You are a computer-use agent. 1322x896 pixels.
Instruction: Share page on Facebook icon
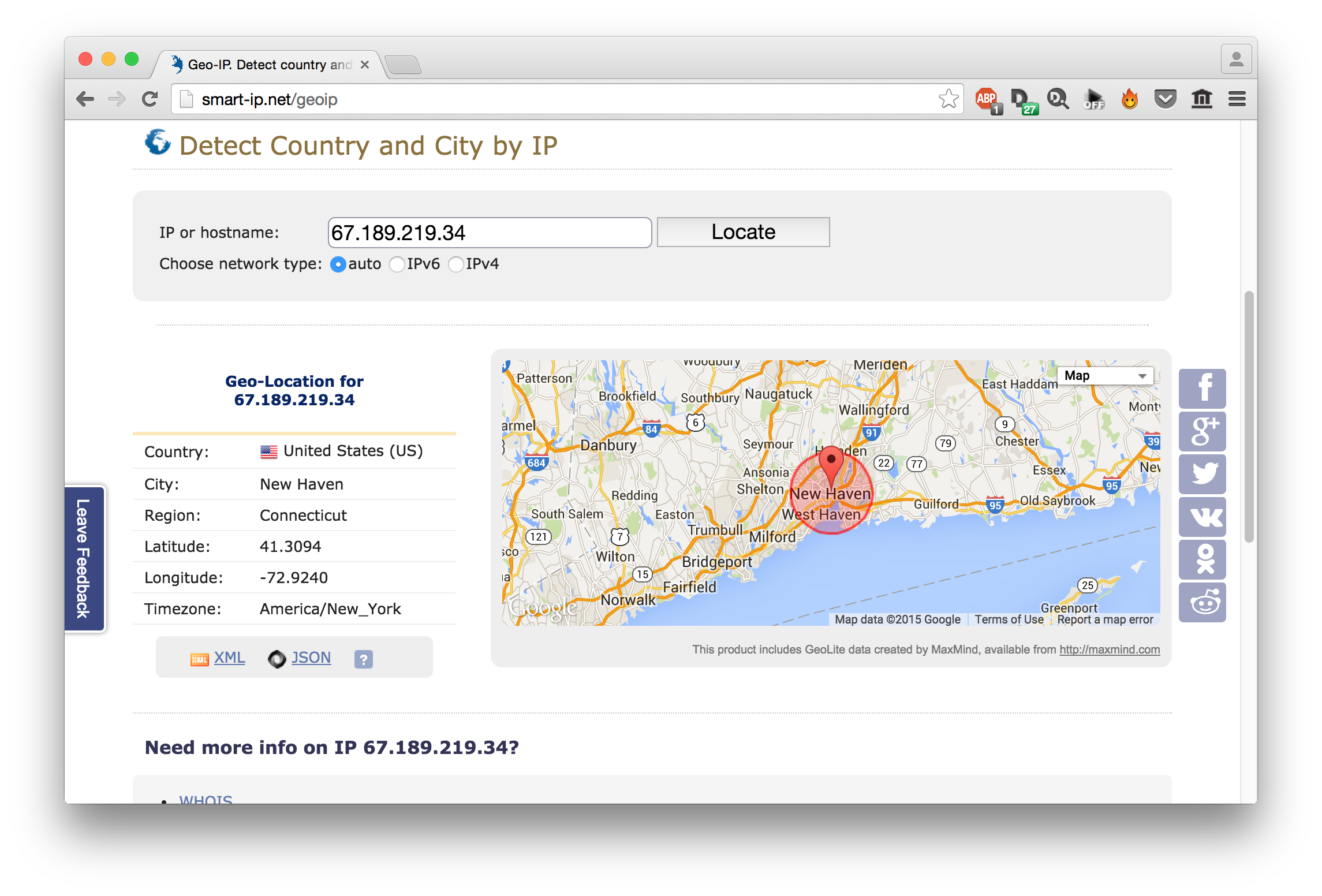pyautogui.click(x=1202, y=388)
